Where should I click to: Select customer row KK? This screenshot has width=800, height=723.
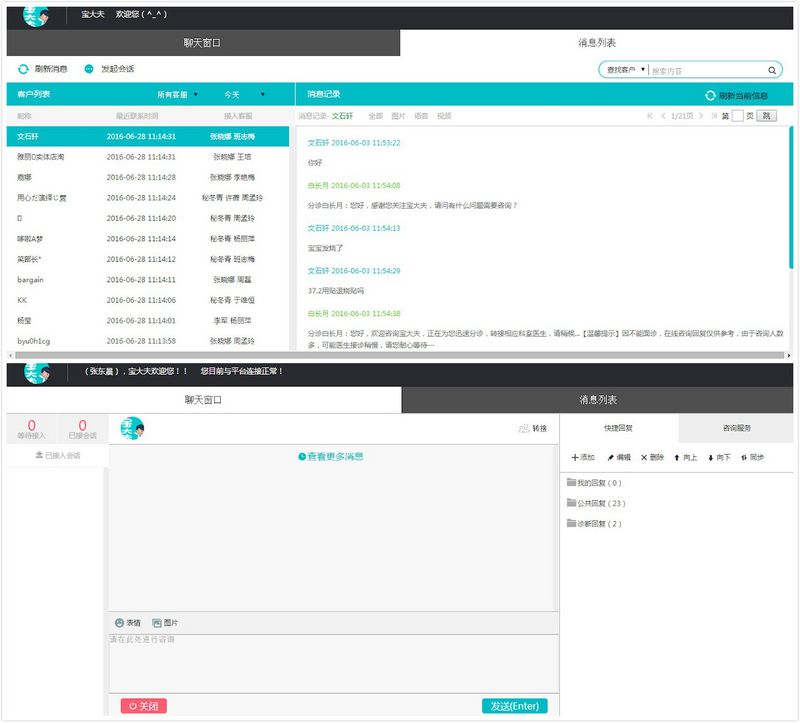pos(147,300)
